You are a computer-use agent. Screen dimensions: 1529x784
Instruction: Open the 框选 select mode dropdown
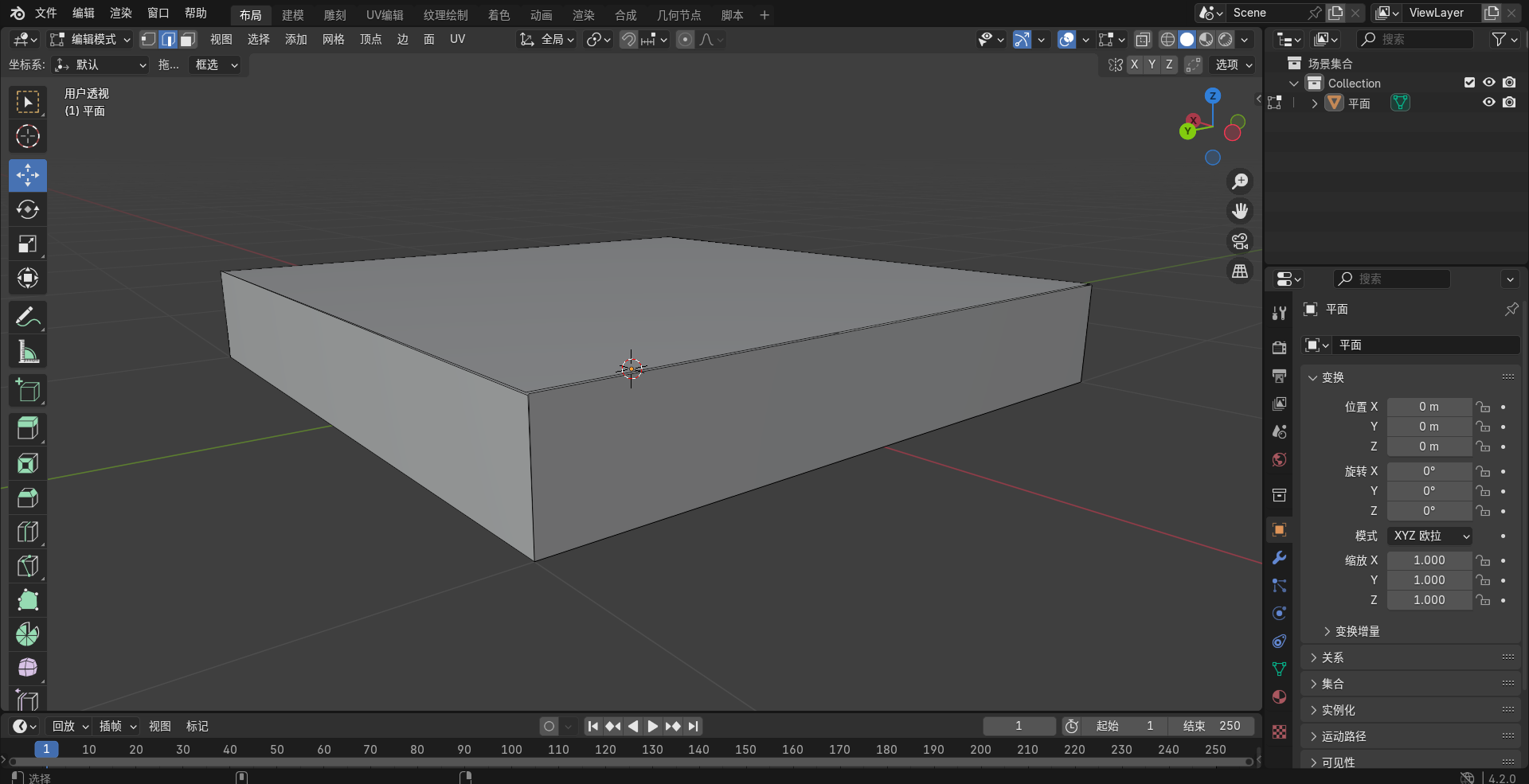[217, 64]
